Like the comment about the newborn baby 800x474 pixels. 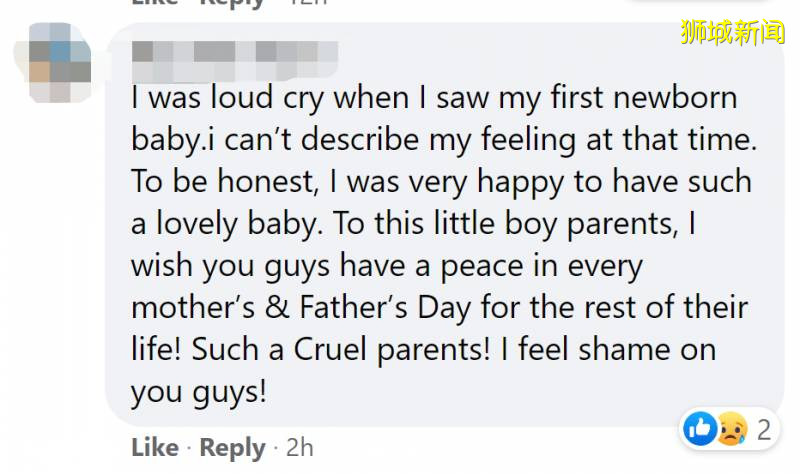click(155, 447)
